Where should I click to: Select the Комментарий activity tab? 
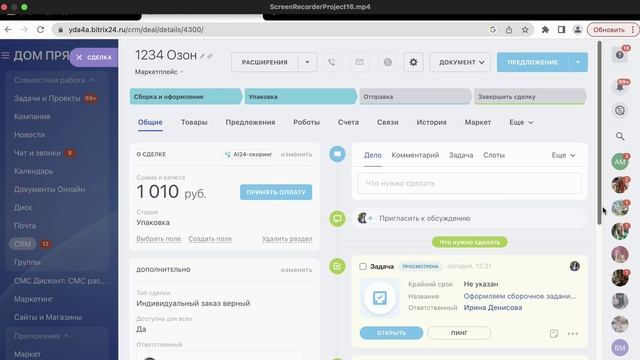[x=415, y=155]
